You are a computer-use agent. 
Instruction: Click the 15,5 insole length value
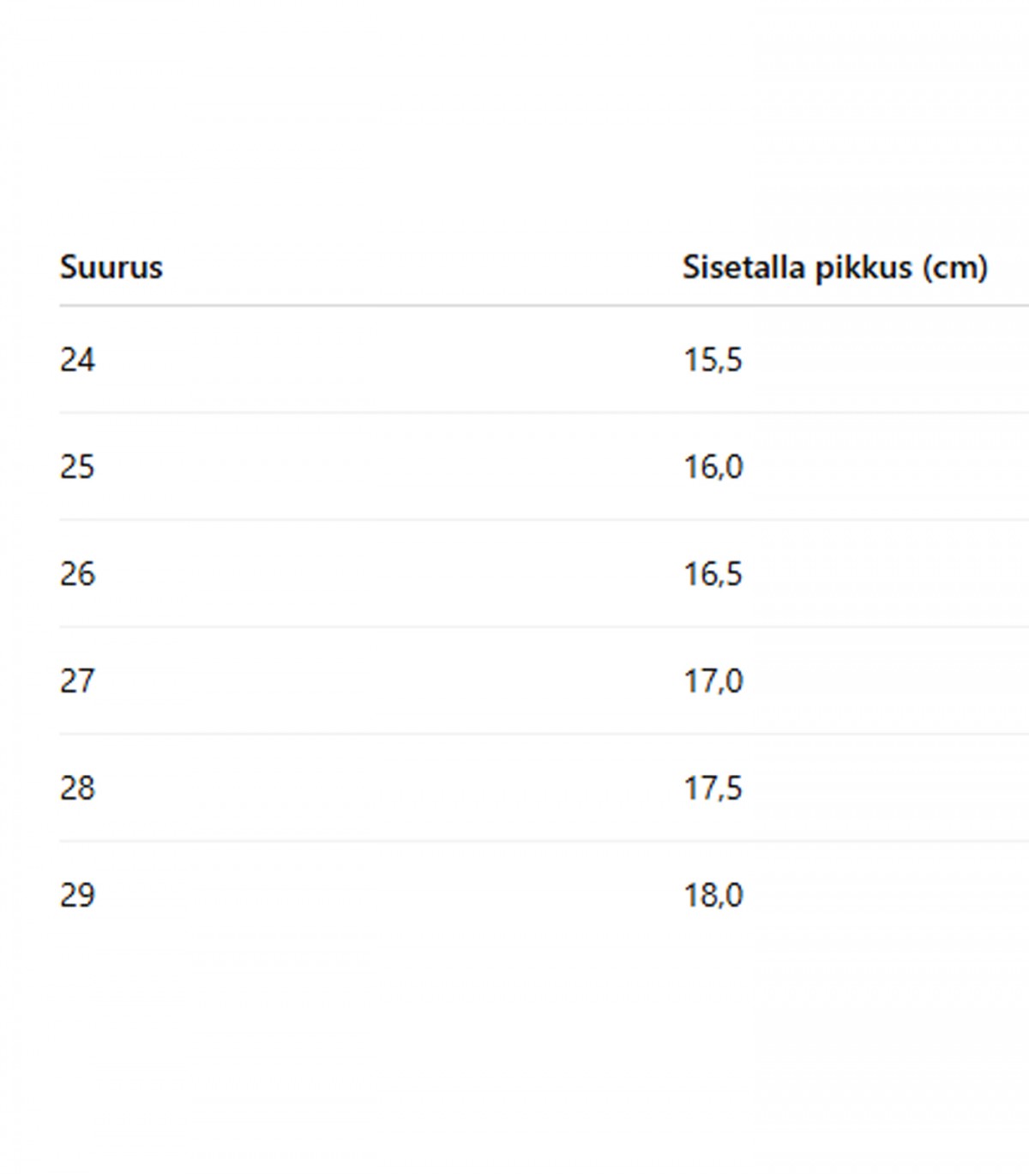click(x=713, y=360)
